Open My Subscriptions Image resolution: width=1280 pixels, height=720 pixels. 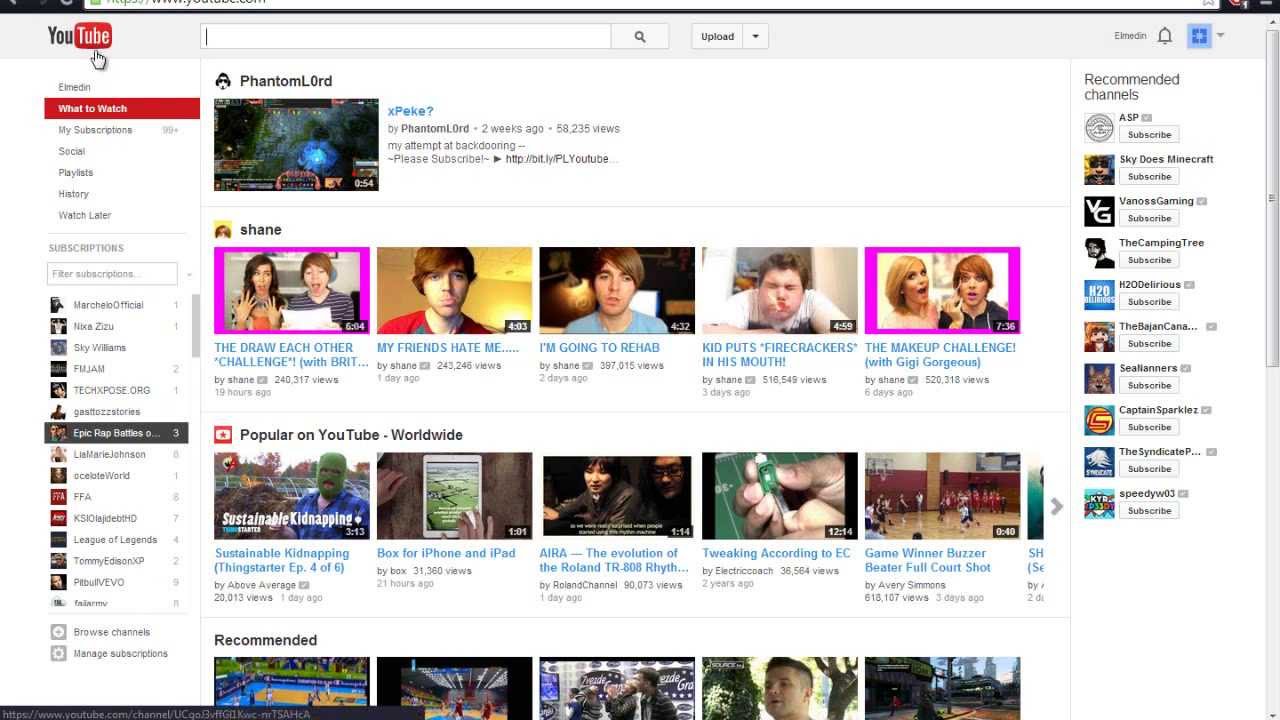[x=95, y=130]
